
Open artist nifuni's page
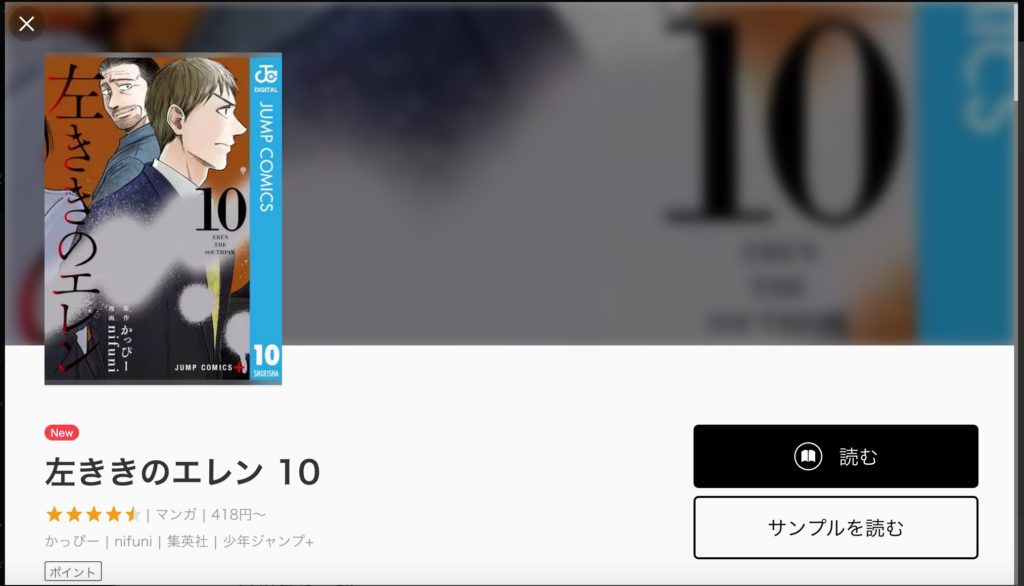133,542
